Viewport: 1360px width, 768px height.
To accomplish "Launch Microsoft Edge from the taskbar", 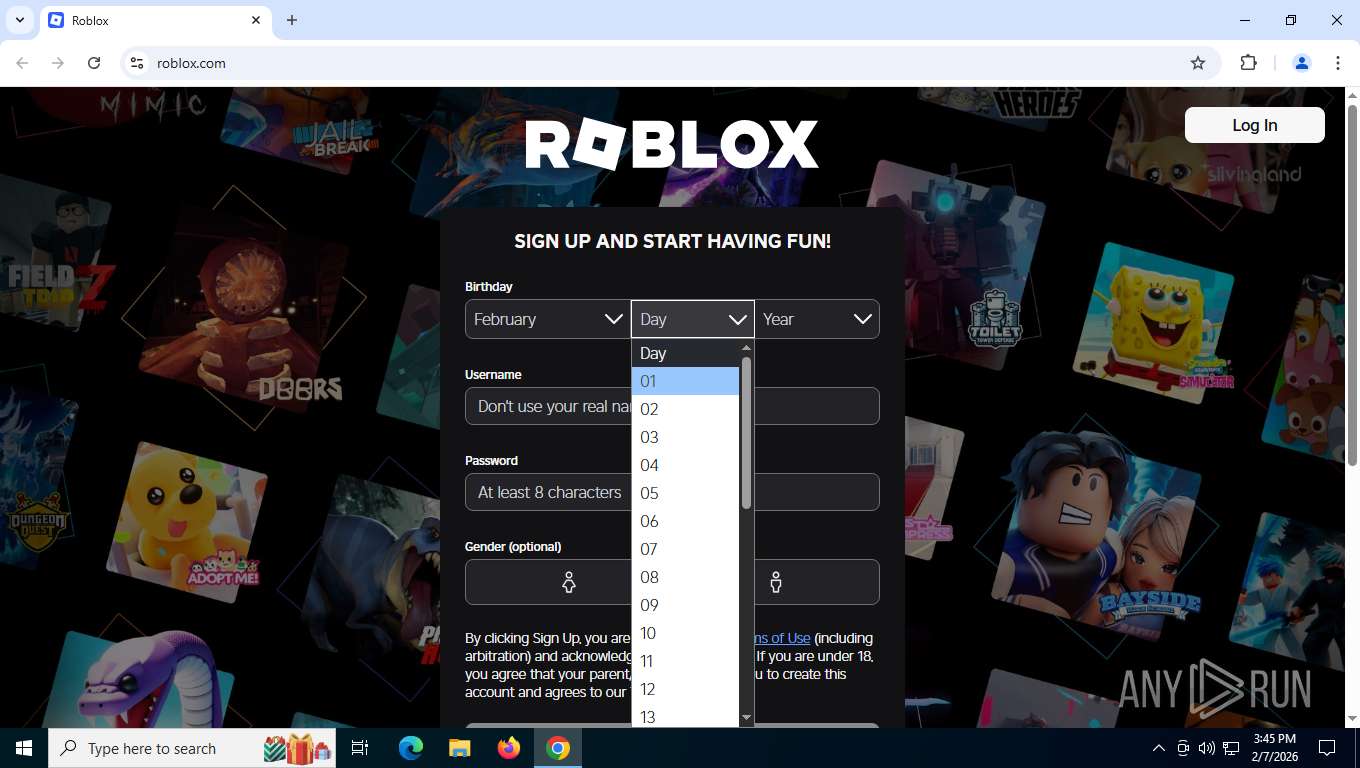I will pyautogui.click(x=410, y=748).
